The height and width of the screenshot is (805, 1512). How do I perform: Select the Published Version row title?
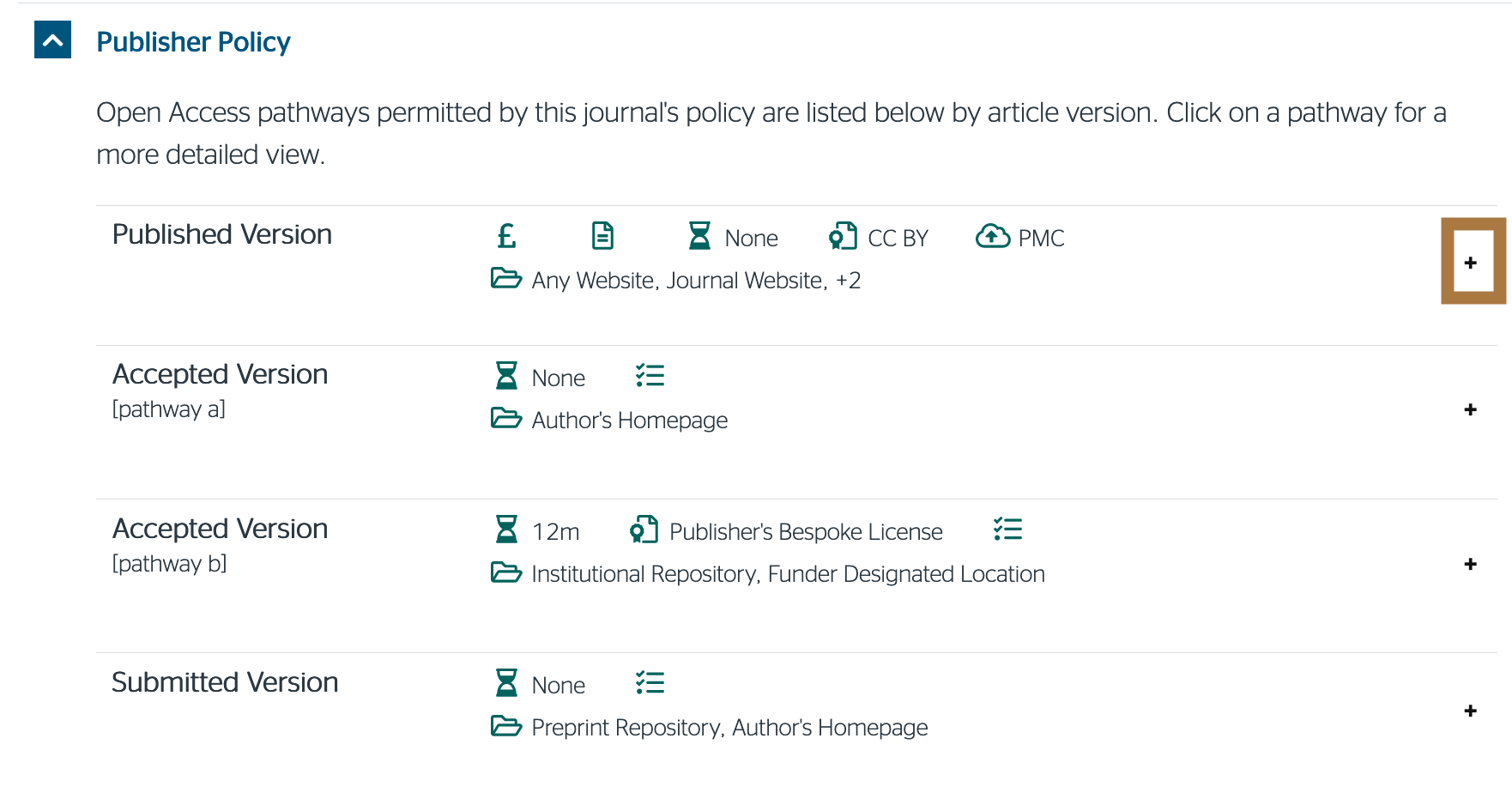pos(222,234)
